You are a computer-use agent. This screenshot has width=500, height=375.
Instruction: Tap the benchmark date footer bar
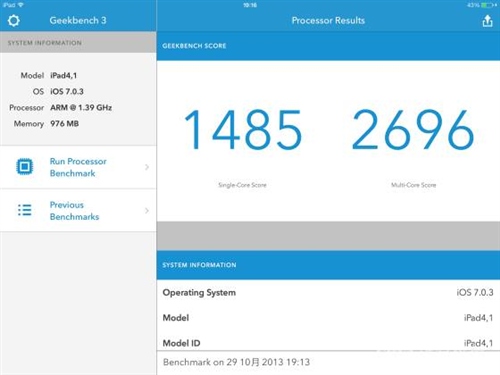coord(328,362)
